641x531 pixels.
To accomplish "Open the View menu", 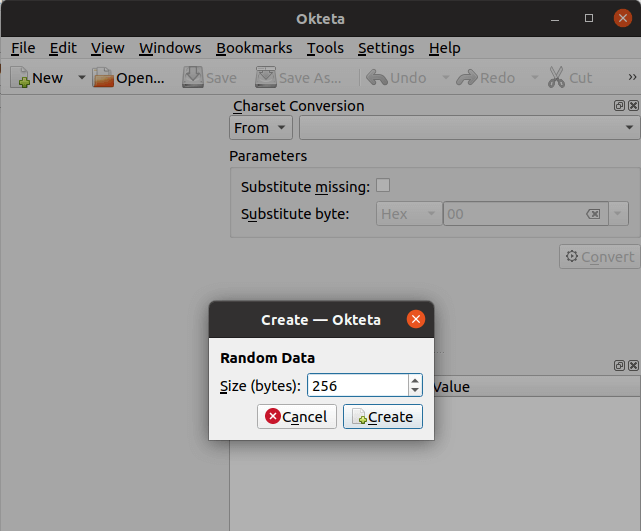I will (108, 48).
